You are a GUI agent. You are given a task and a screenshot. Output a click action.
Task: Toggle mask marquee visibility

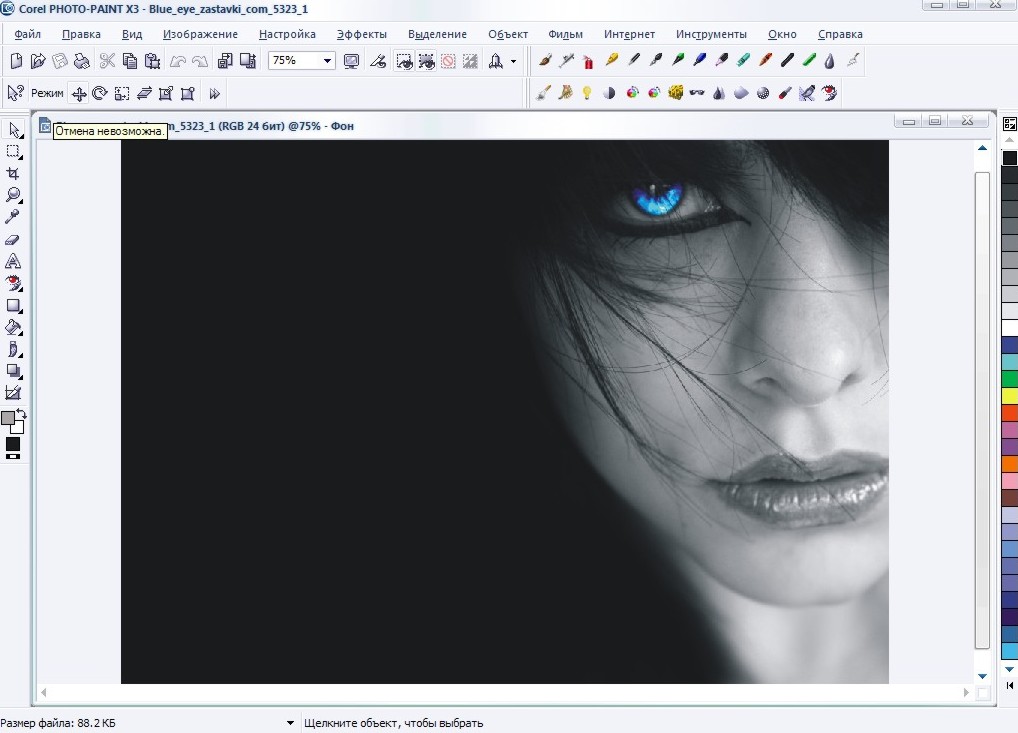click(x=404, y=61)
